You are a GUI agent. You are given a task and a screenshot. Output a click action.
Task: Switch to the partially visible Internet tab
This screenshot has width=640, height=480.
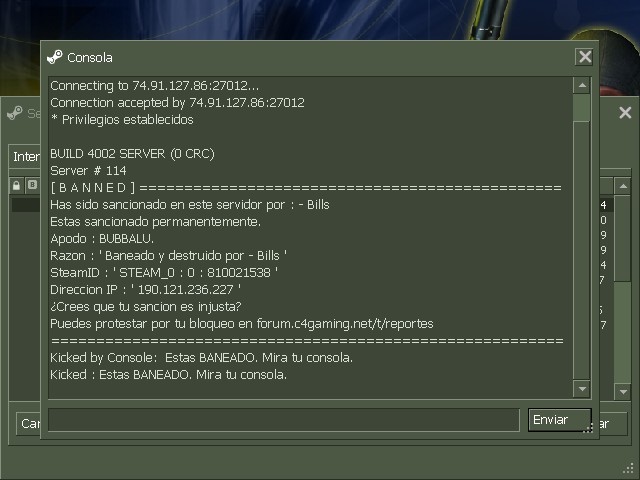tap(25, 156)
